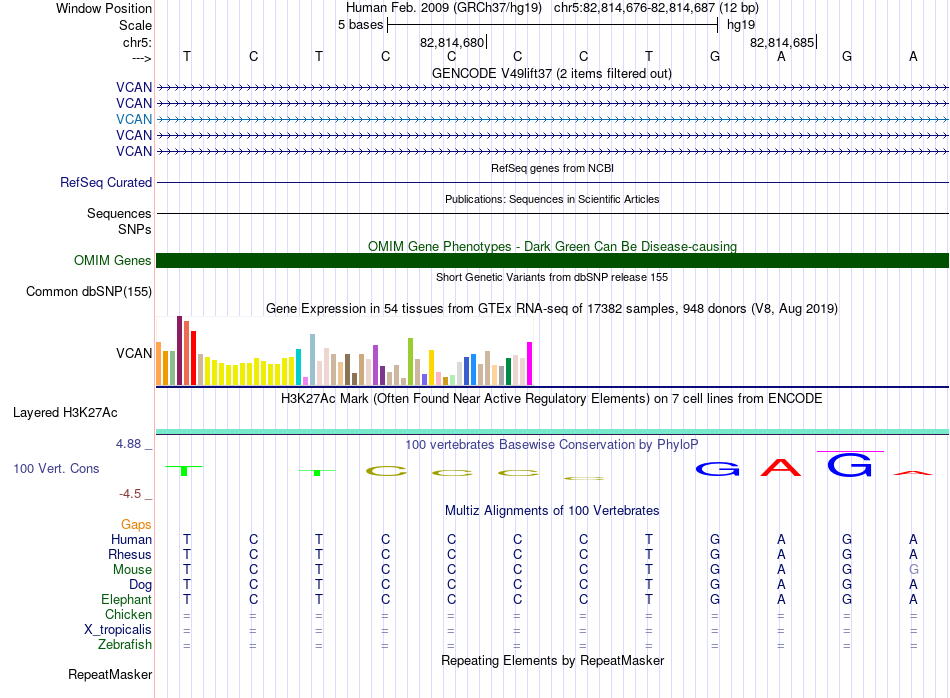950x698 pixels.
Task: Click the Sequences label of Publications track
Action: (119, 213)
